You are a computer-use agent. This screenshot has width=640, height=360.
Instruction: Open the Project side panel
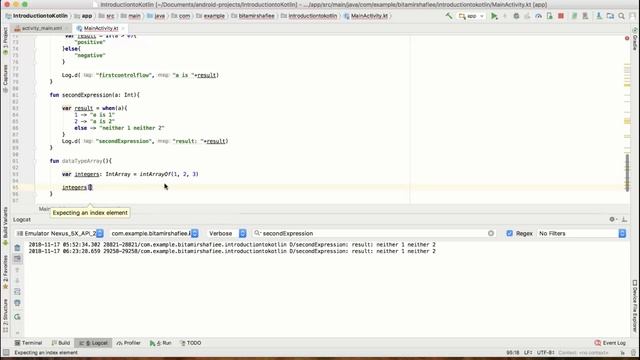[x=5, y=42]
